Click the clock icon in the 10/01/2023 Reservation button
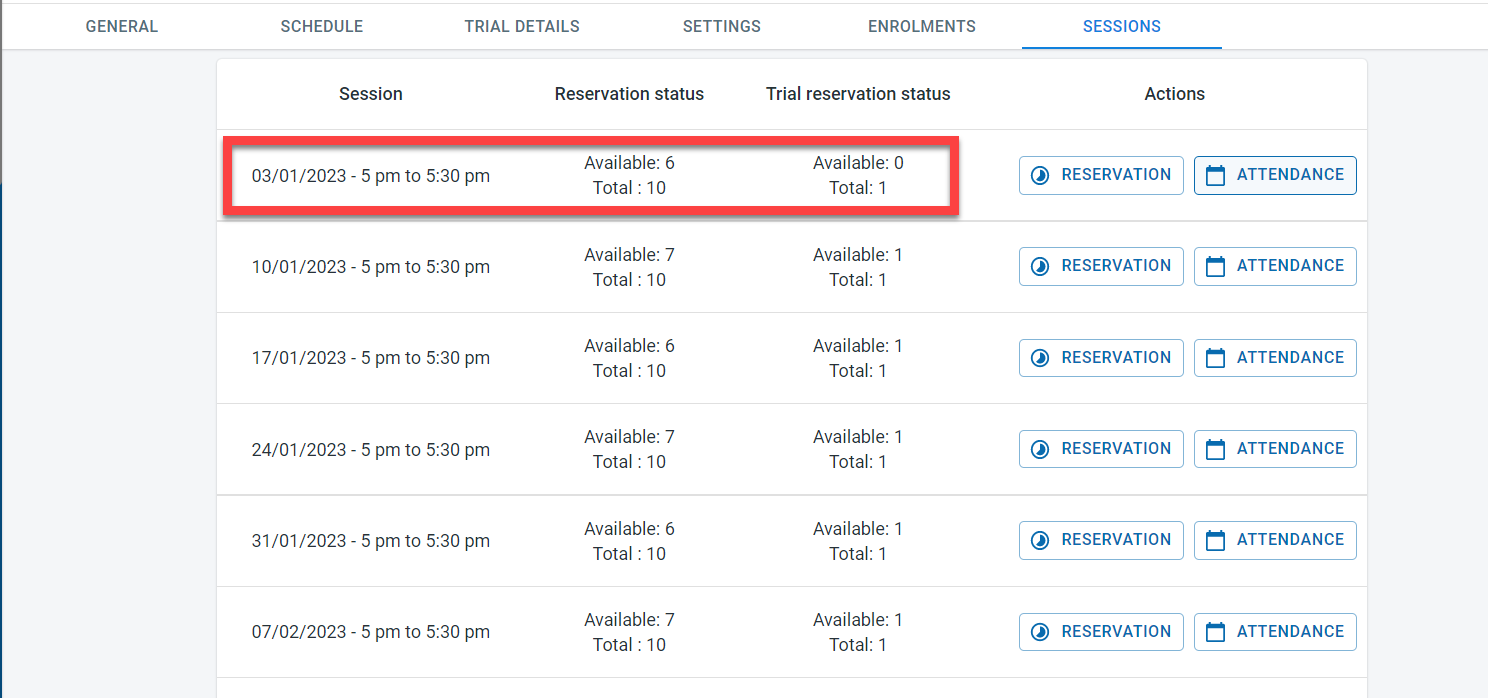 (x=1040, y=266)
